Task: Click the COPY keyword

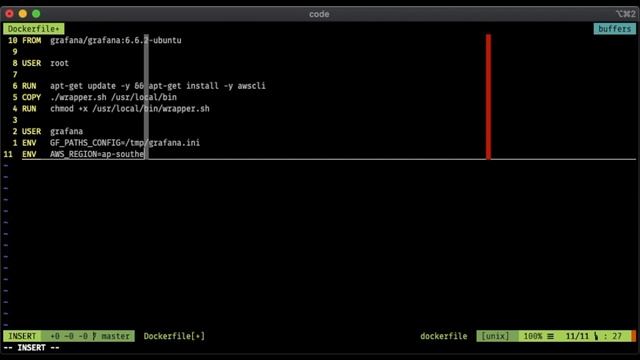Action: pyautogui.click(x=31, y=98)
